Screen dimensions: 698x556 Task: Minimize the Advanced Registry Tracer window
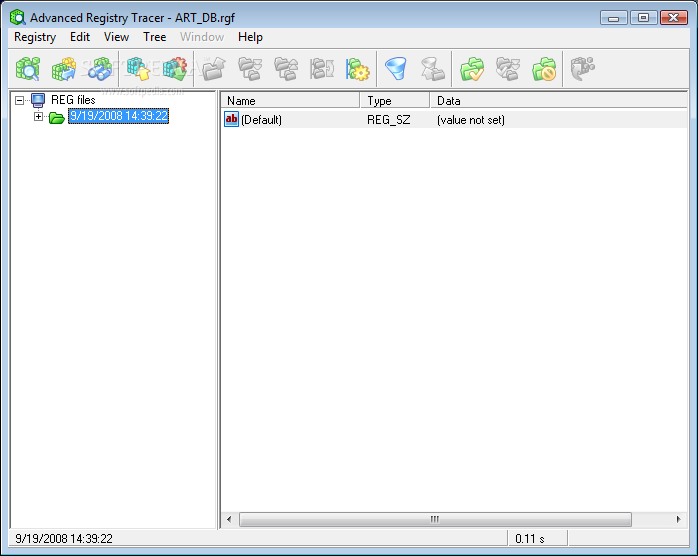click(613, 18)
